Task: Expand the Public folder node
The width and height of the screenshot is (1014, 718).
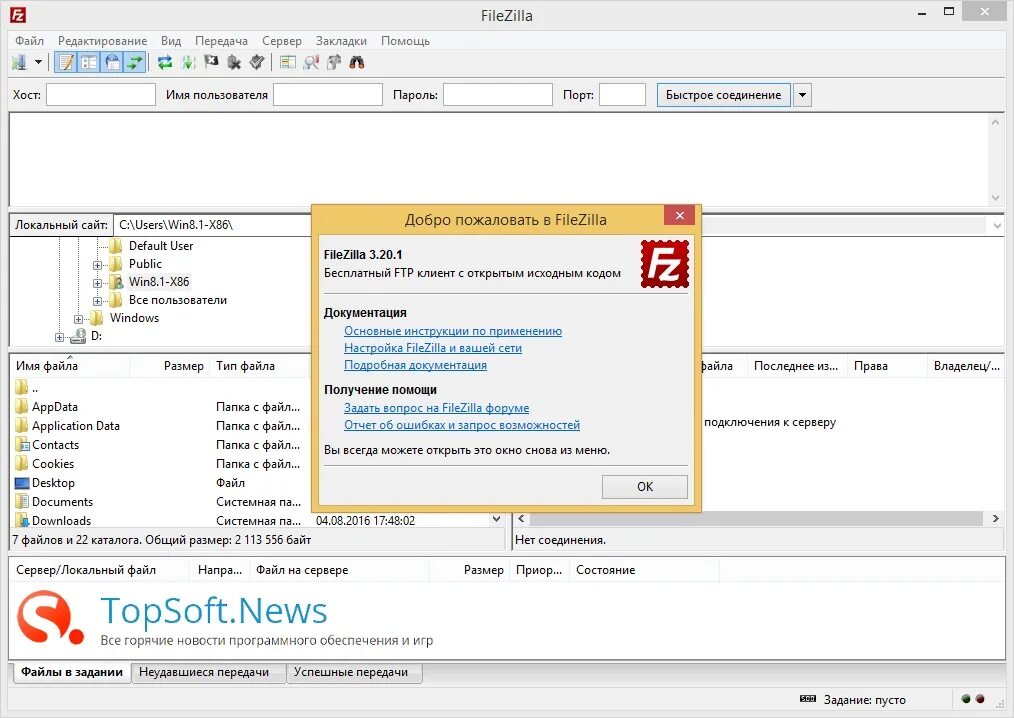Action: pos(97,265)
